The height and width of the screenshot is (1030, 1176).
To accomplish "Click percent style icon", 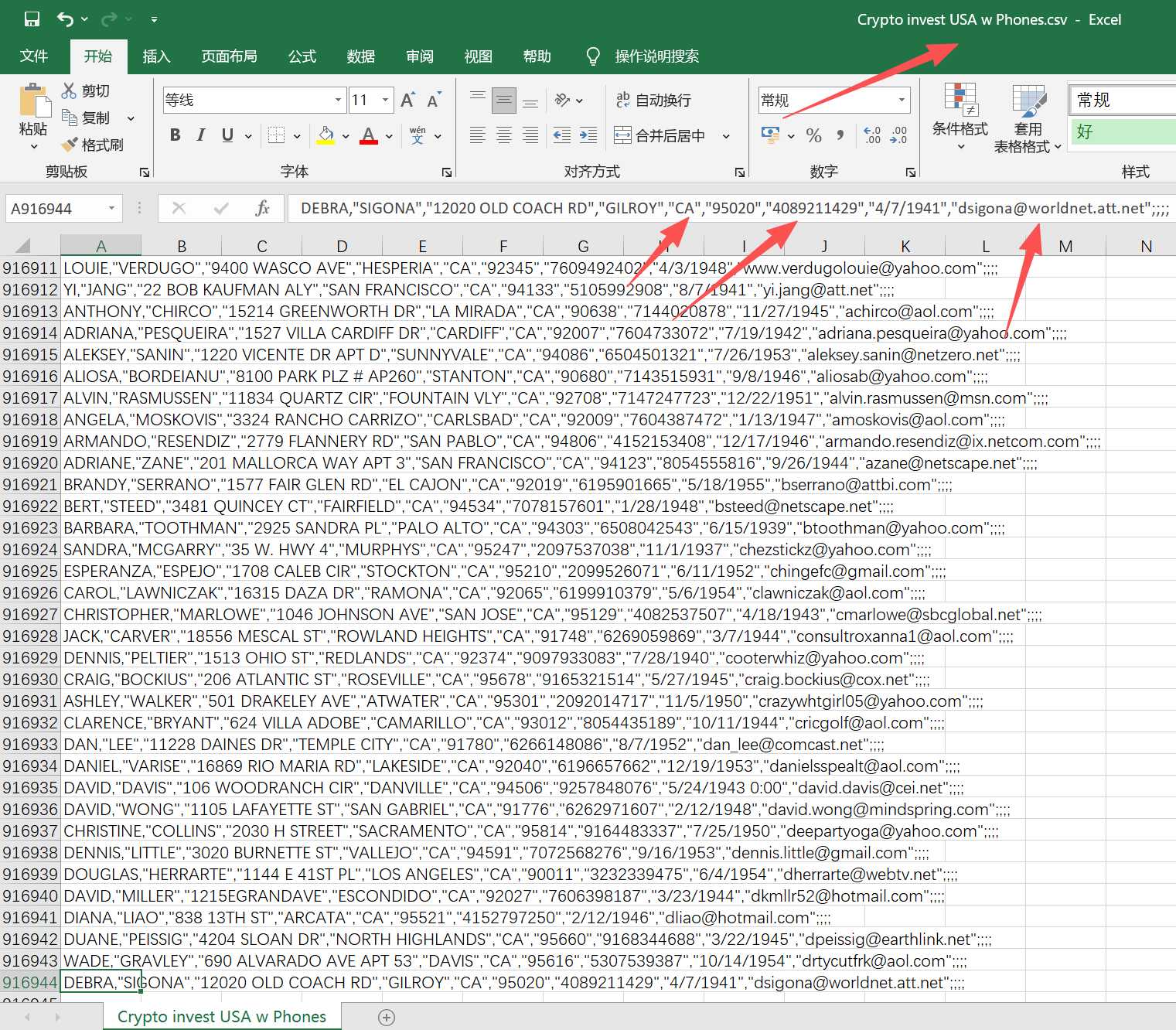I will 813,135.
